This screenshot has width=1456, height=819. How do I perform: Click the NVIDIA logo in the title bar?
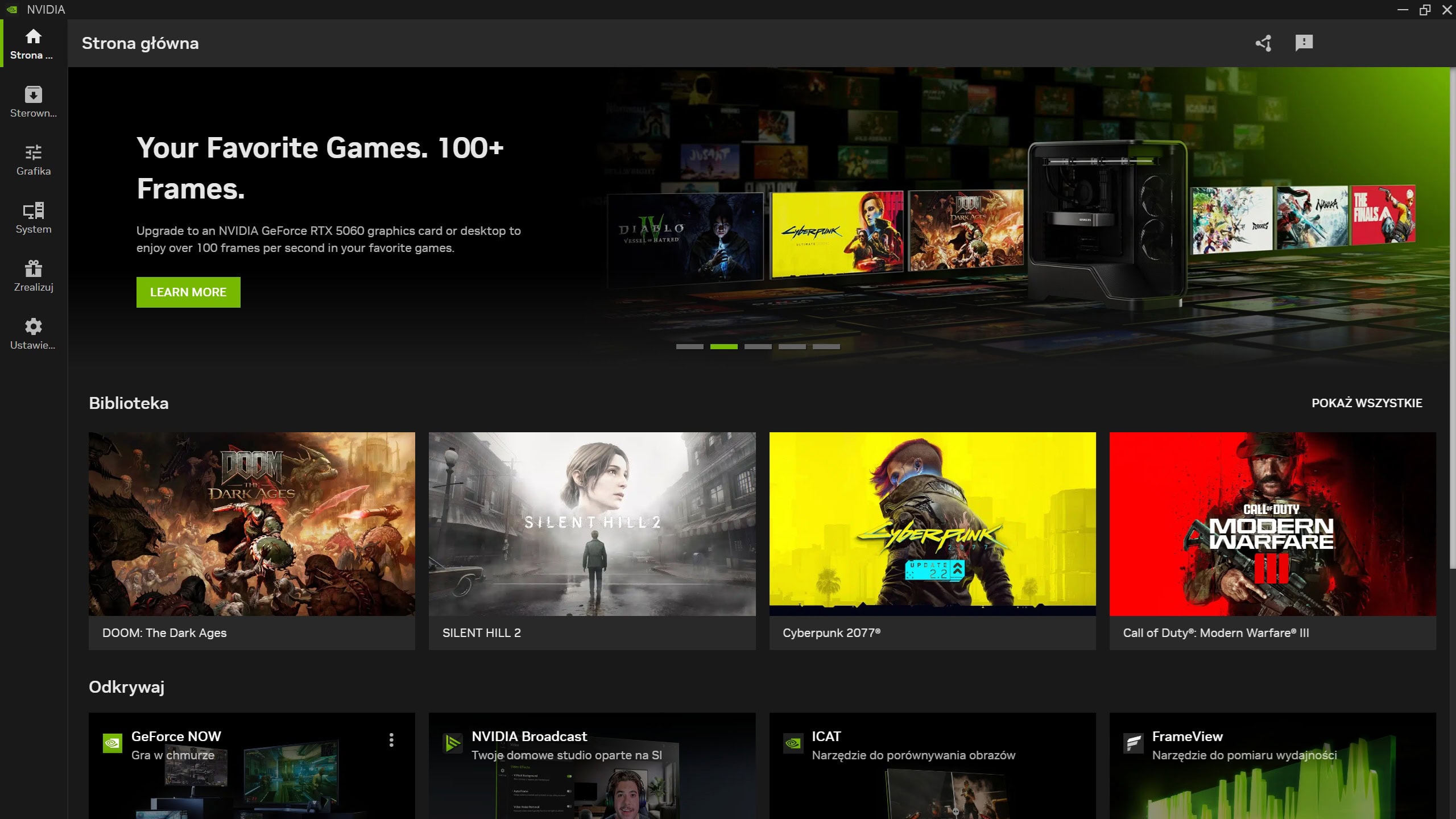[x=12, y=10]
